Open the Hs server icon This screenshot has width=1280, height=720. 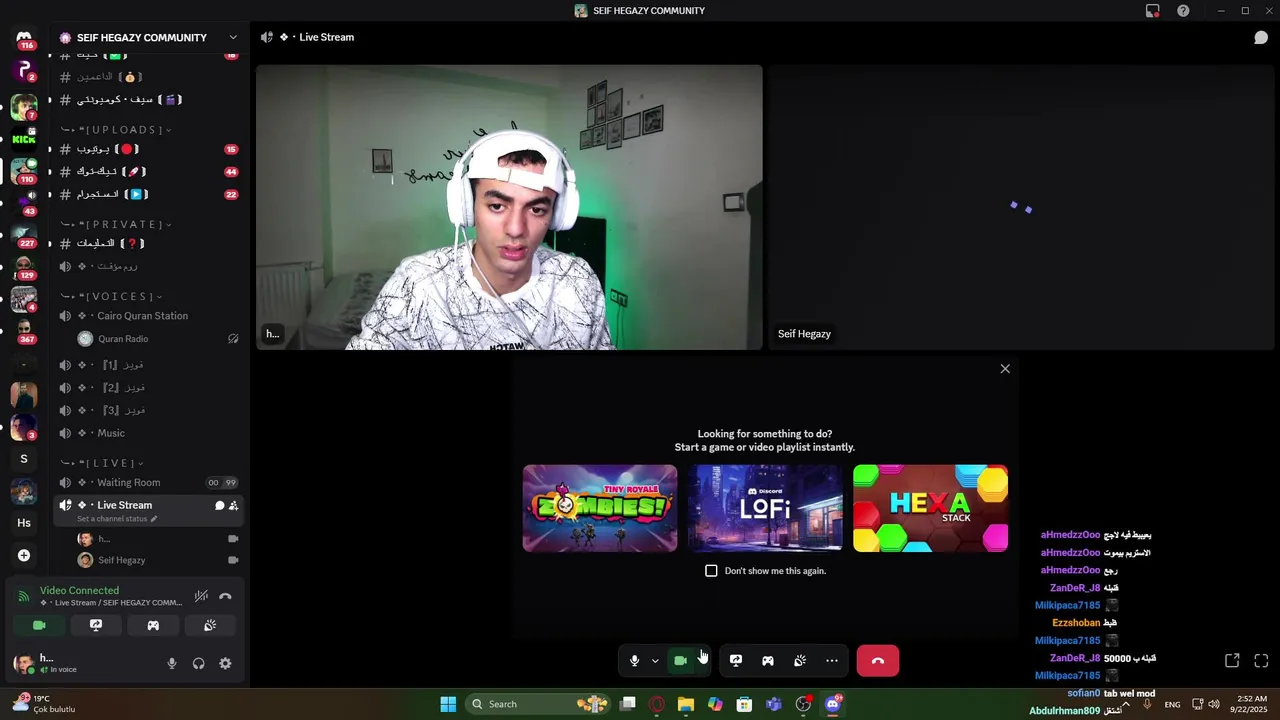click(x=24, y=523)
